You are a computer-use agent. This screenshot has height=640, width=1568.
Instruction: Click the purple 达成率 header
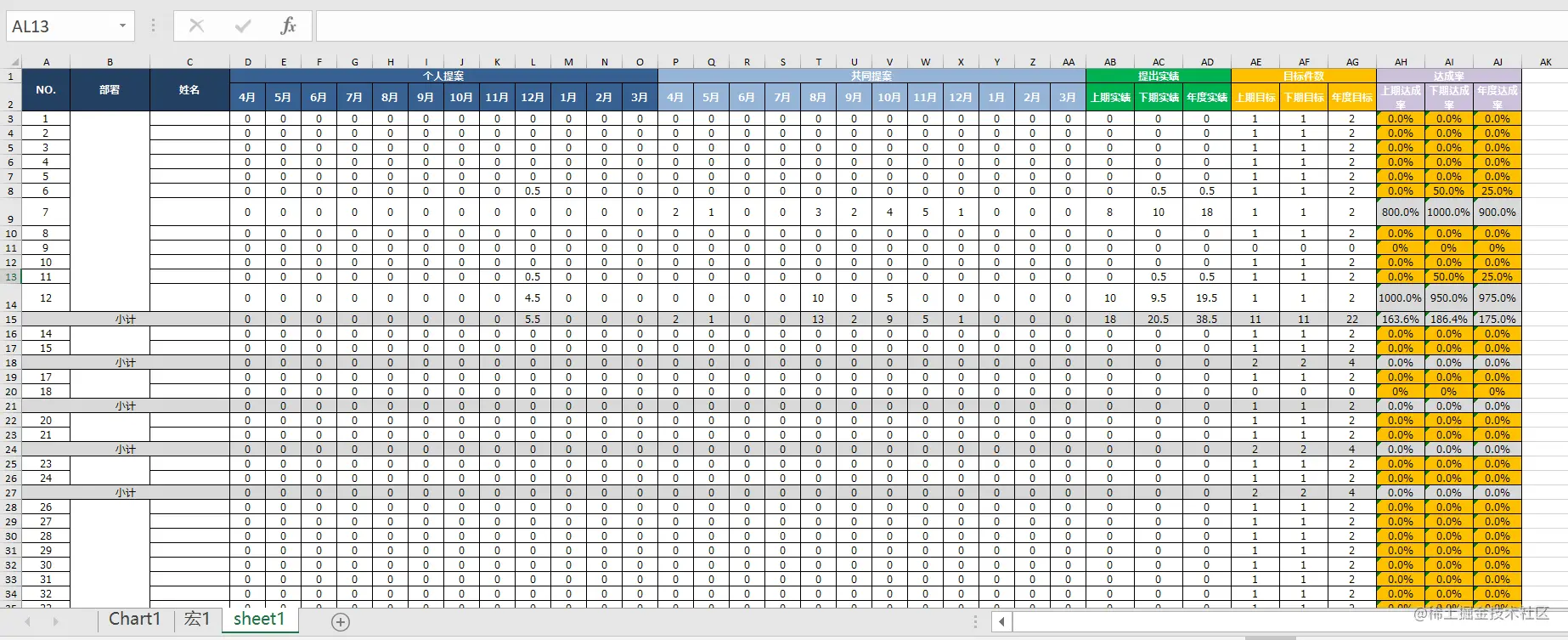(1449, 76)
